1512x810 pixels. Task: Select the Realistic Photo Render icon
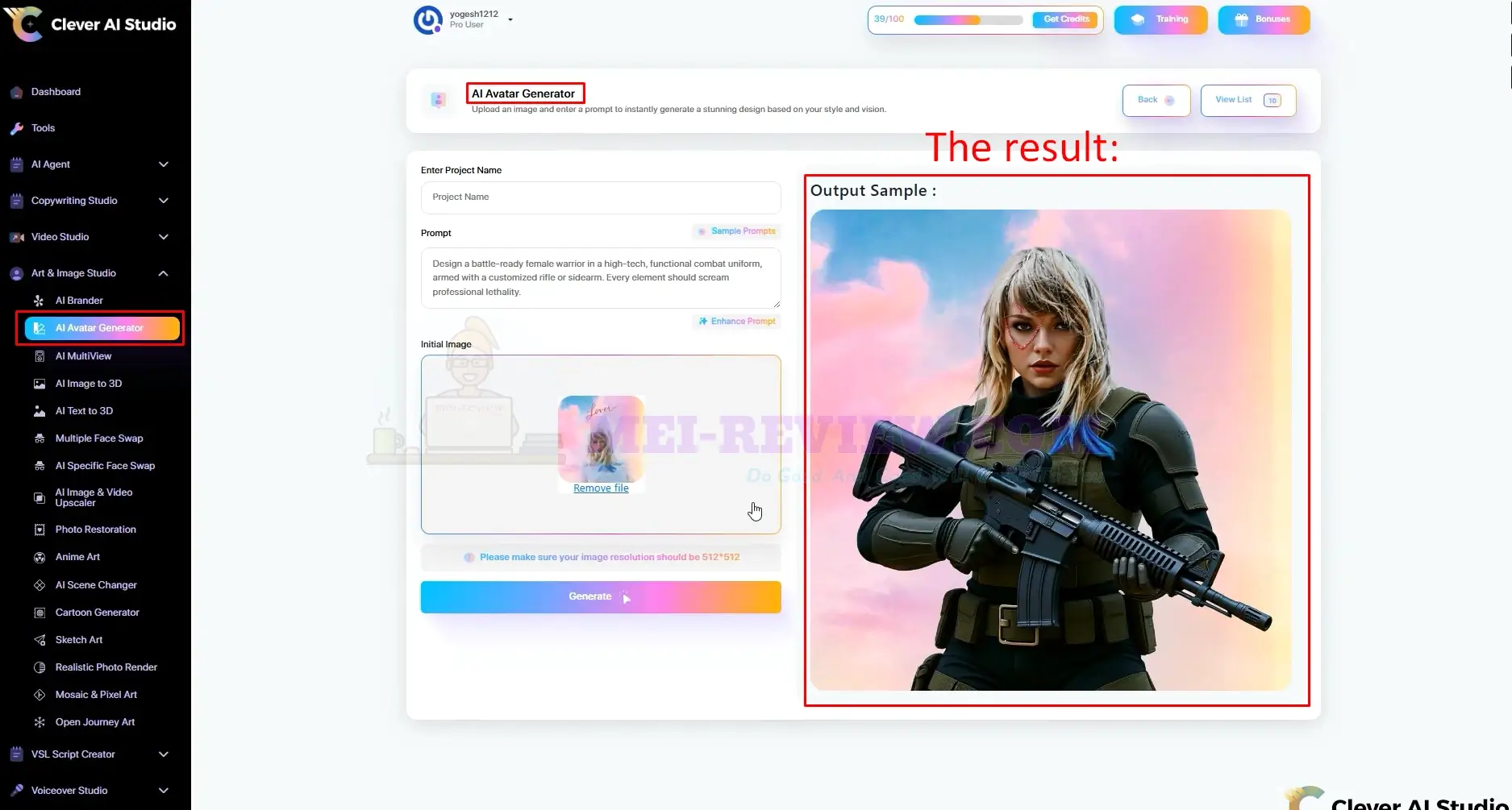(39, 667)
